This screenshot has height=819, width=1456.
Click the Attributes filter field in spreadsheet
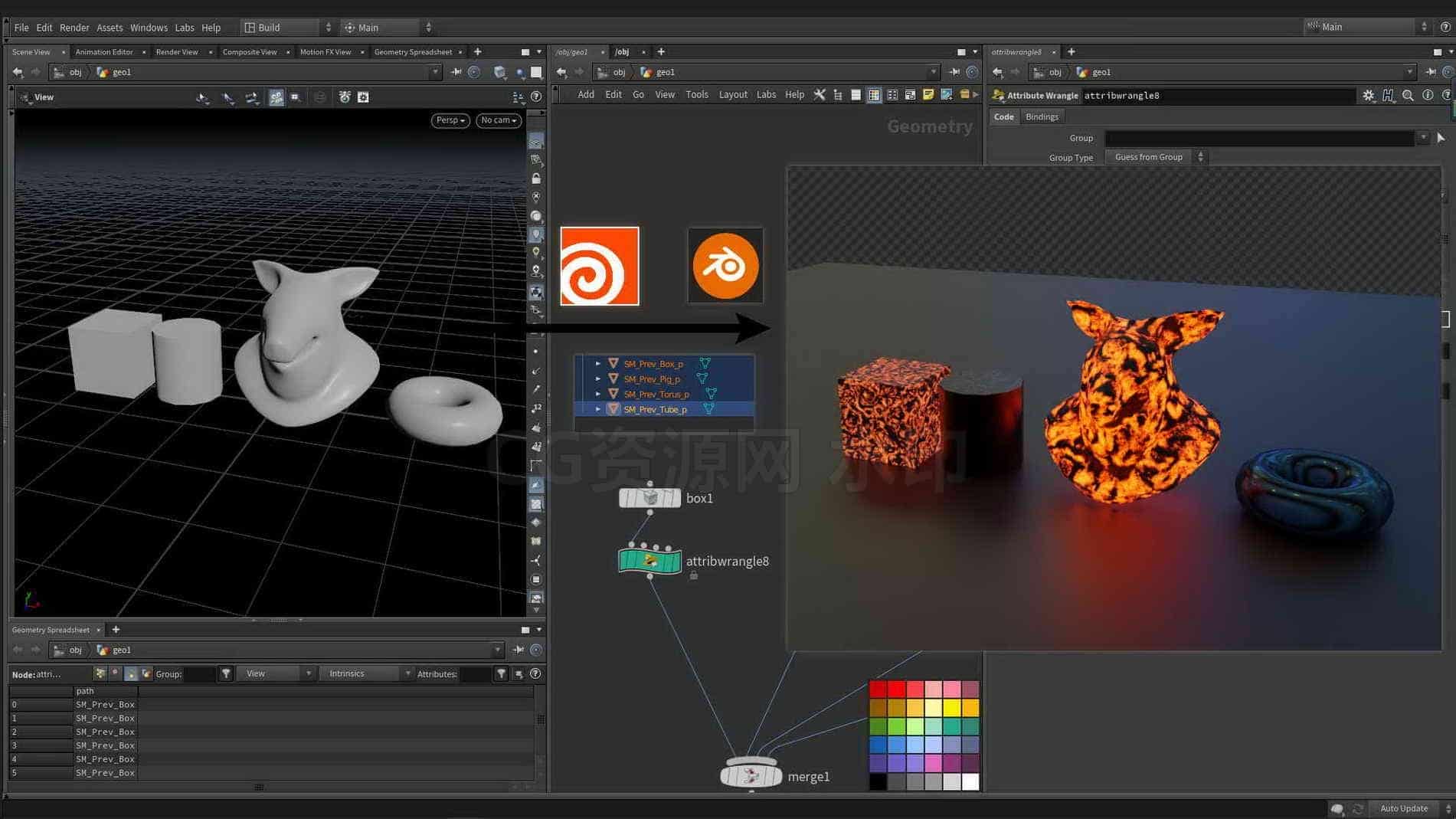click(475, 673)
